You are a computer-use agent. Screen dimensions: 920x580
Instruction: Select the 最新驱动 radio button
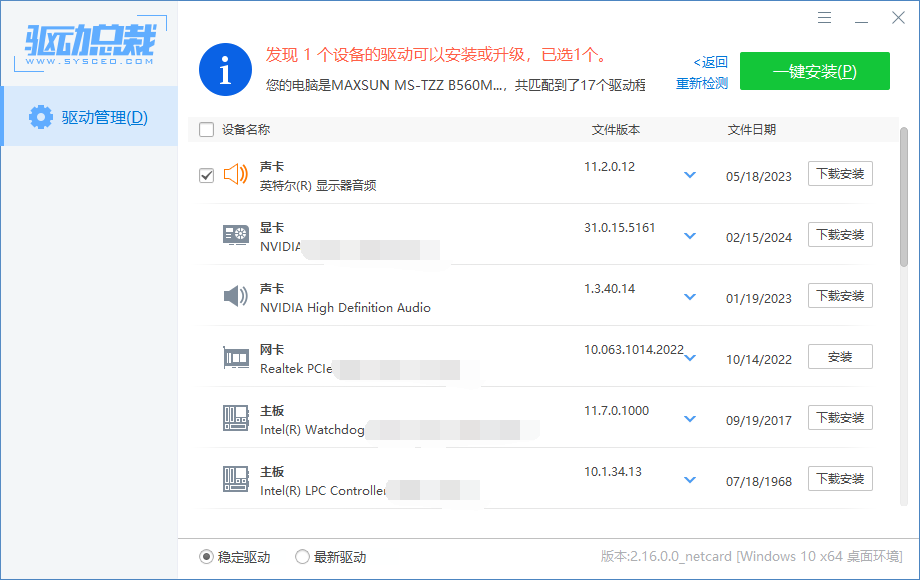point(302,558)
